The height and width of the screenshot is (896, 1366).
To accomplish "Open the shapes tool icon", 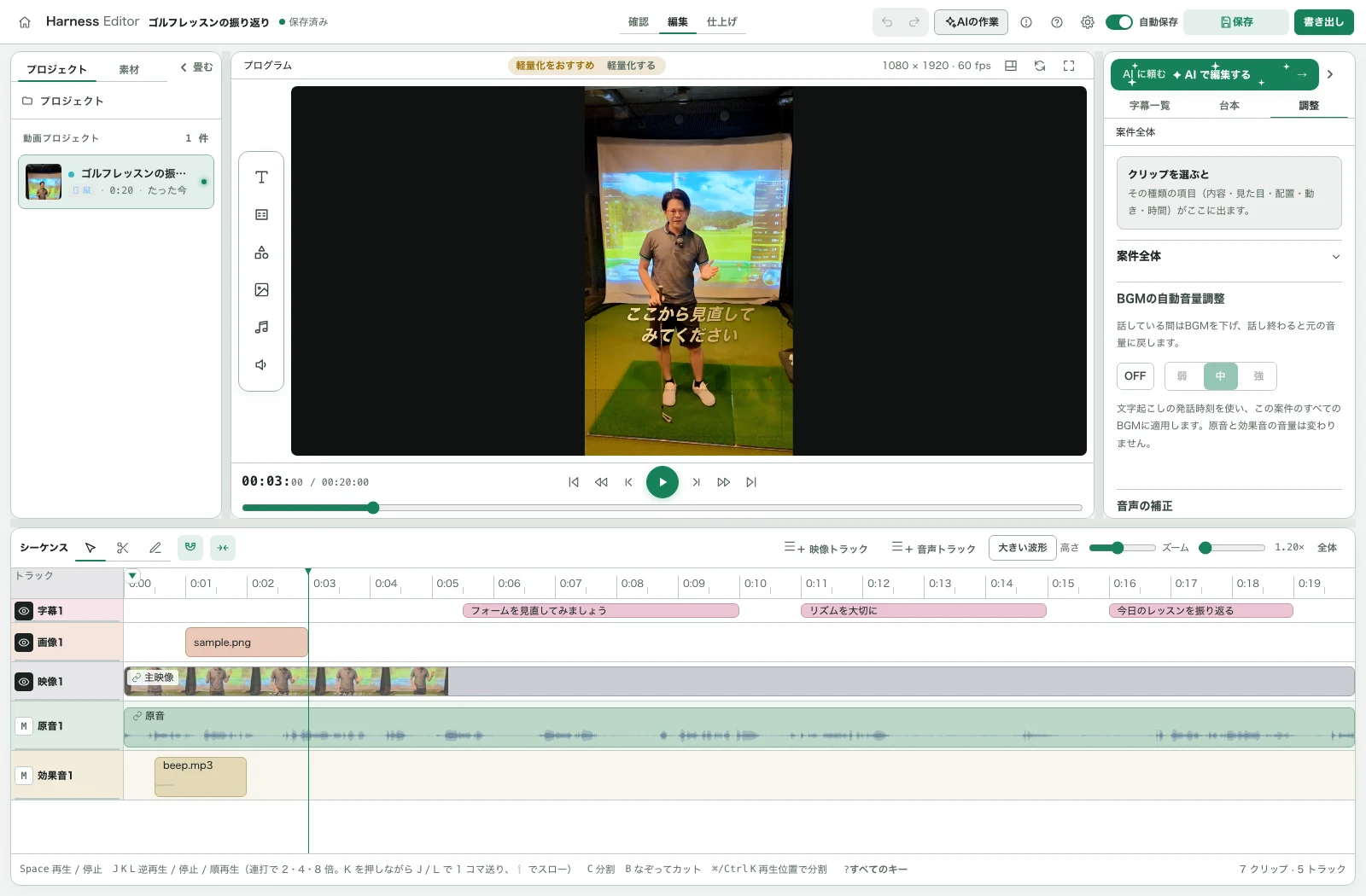I will [261, 253].
